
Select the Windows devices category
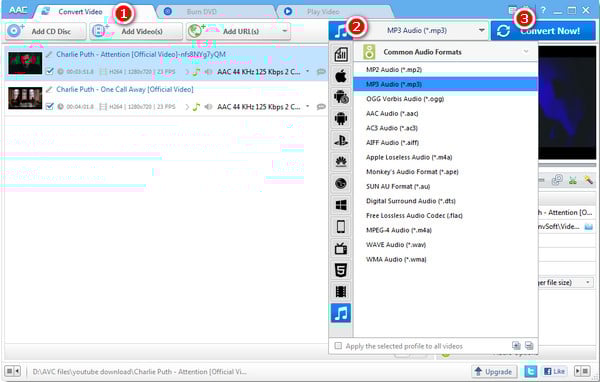(x=341, y=205)
